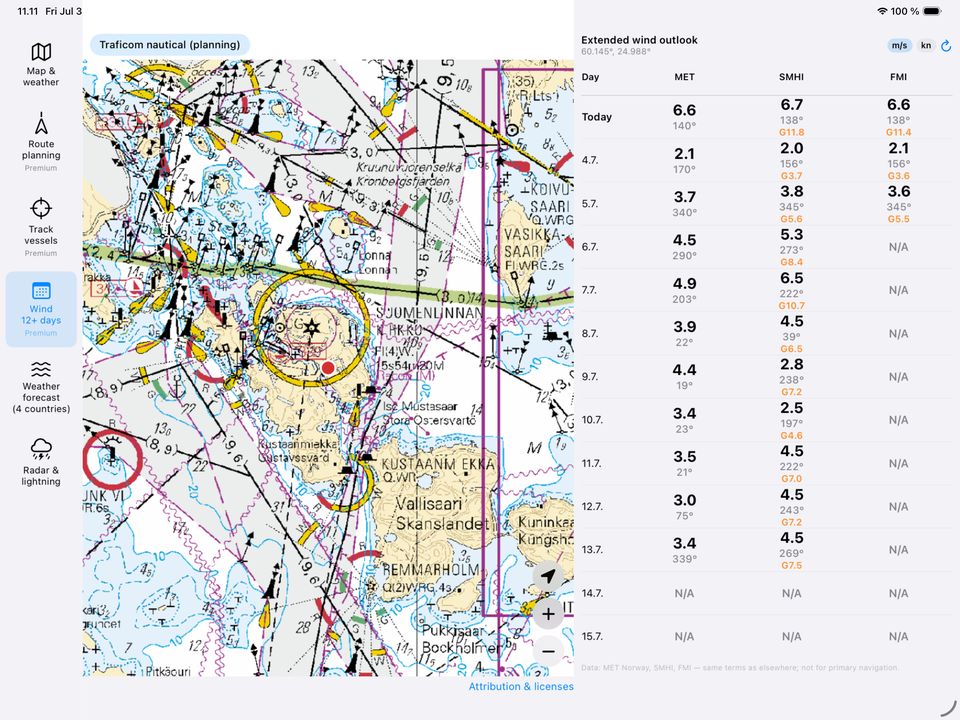
Task: Open Radar & lightning cloud icon
Action: coord(41,449)
